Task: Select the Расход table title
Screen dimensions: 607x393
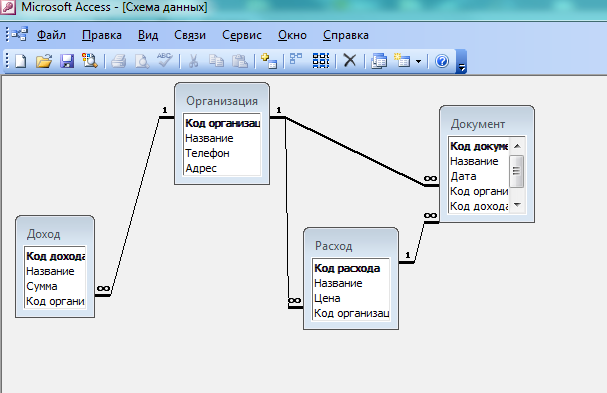Action: coord(333,246)
